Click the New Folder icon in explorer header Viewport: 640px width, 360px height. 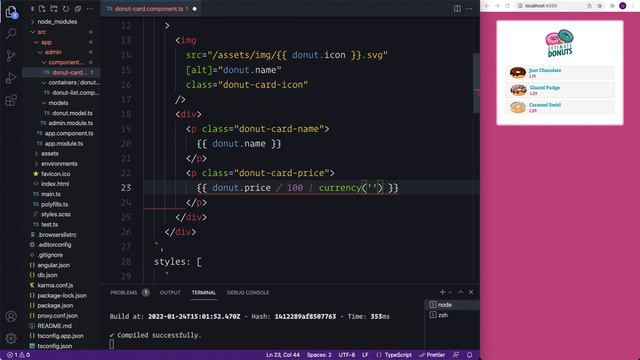coord(54,9)
